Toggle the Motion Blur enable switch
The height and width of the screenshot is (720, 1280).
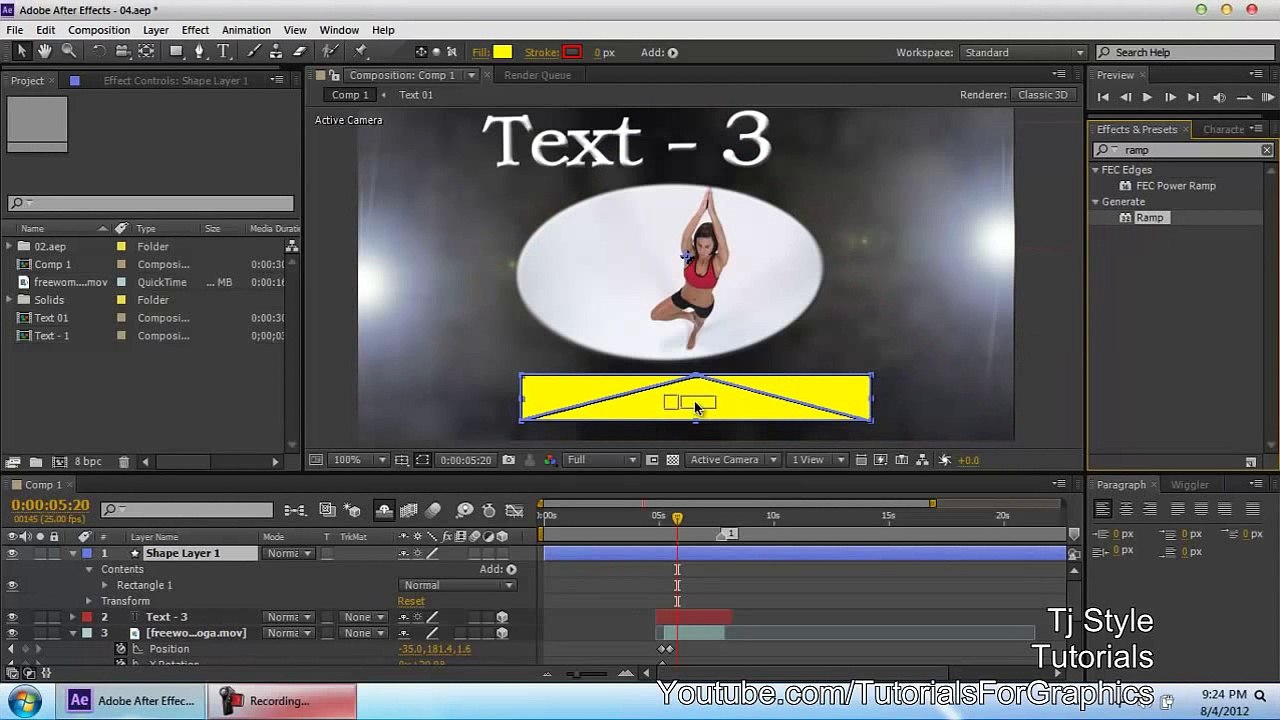tap(433, 511)
